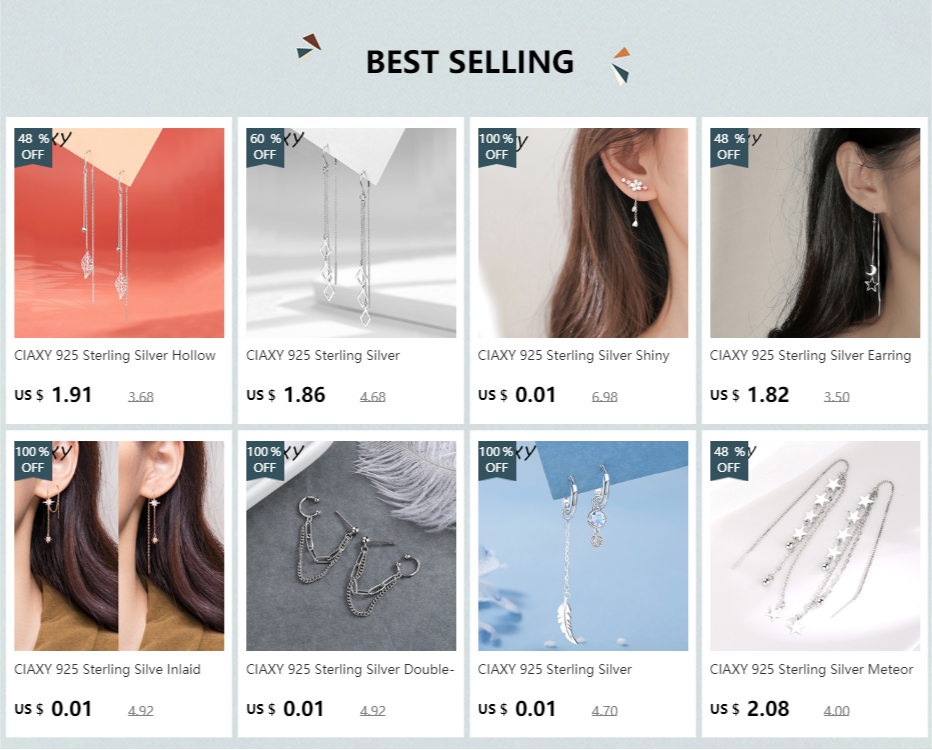Image resolution: width=932 pixels, height=750 pixels.
Task: Open CIAXY 925 Sterling Silver Shiny link
Action: coord(574,355)
